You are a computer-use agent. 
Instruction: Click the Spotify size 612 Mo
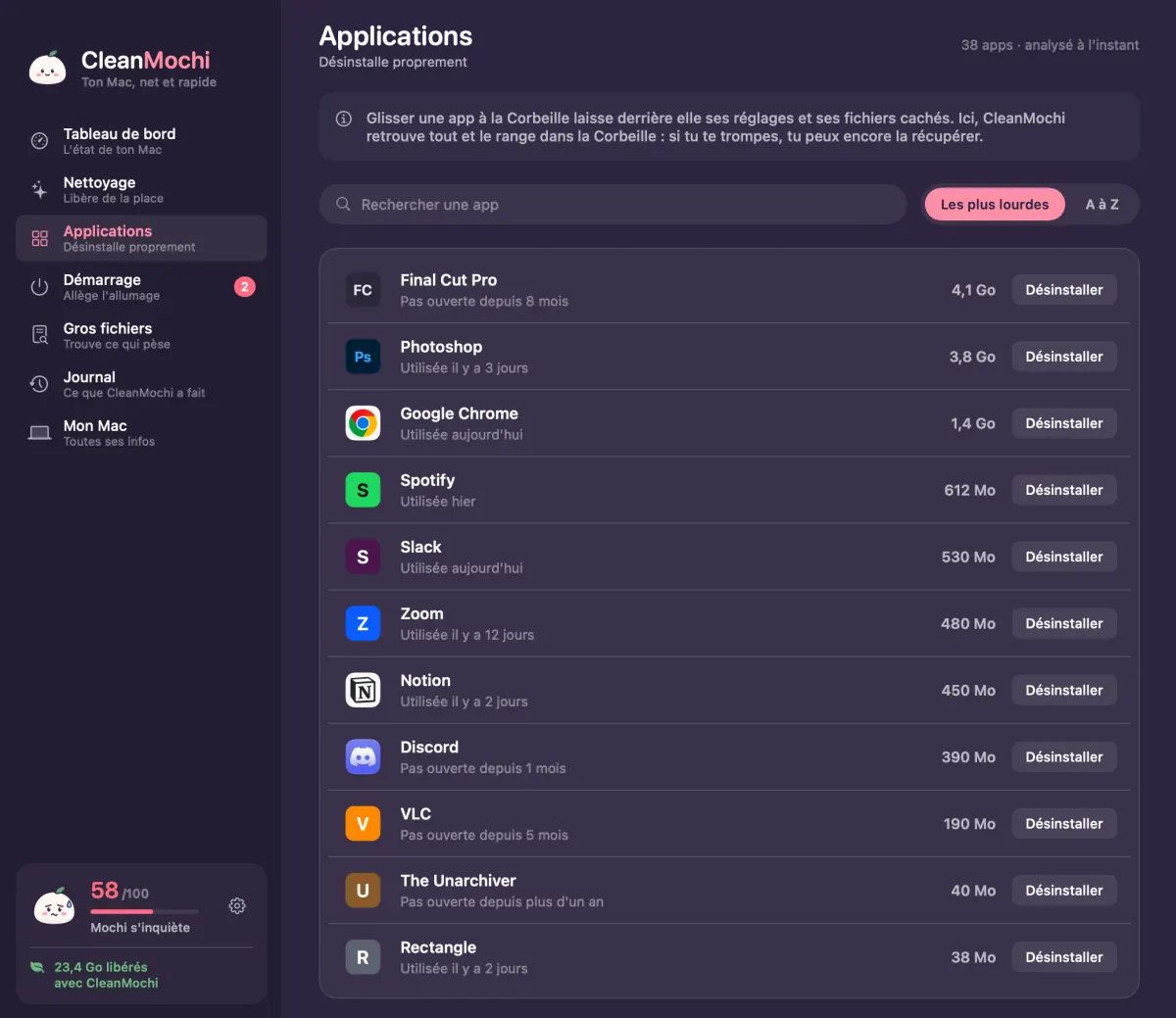(970, 490)
